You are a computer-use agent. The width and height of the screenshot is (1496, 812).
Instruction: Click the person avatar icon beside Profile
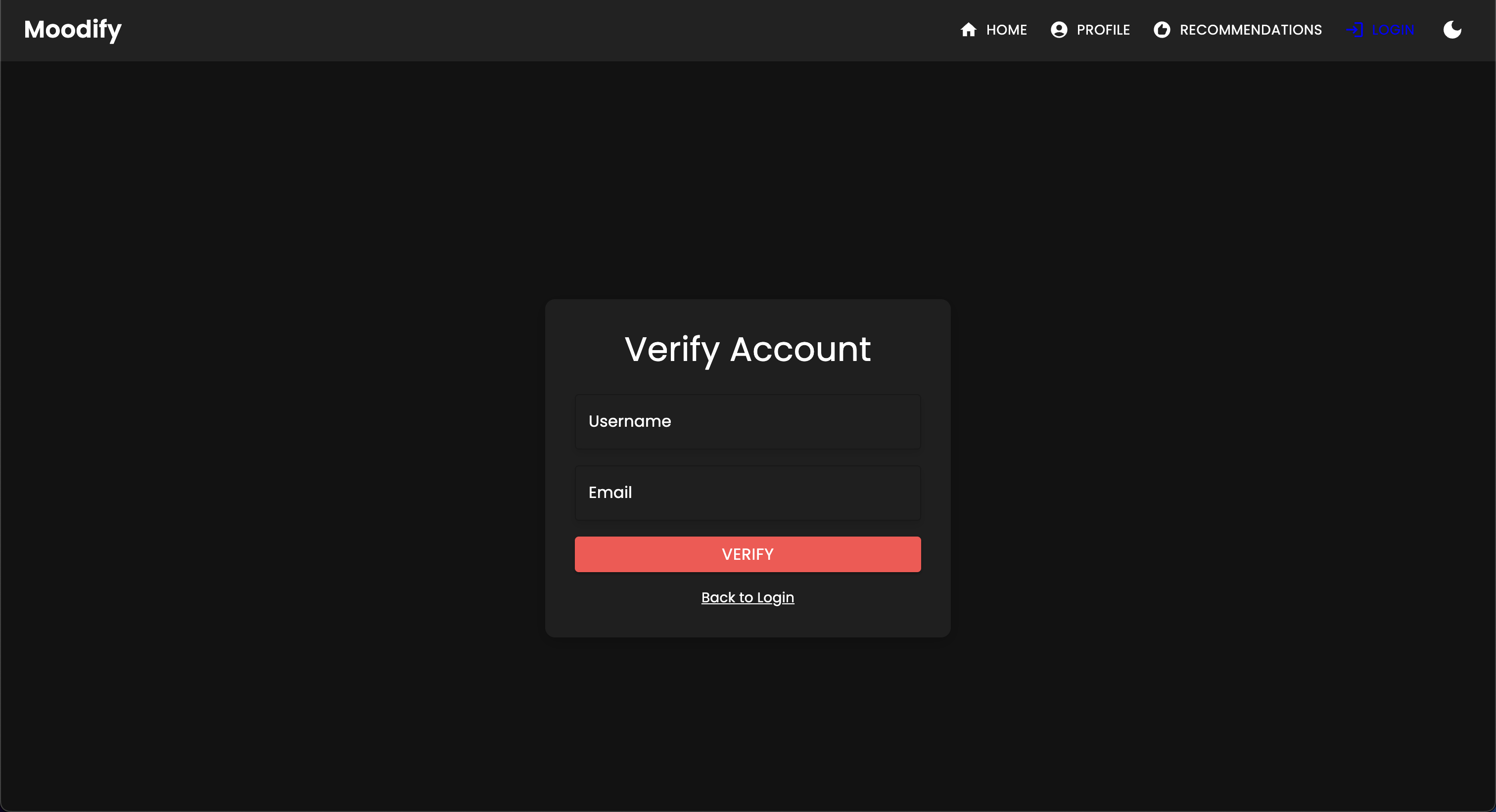click(x=1059, y=30)
